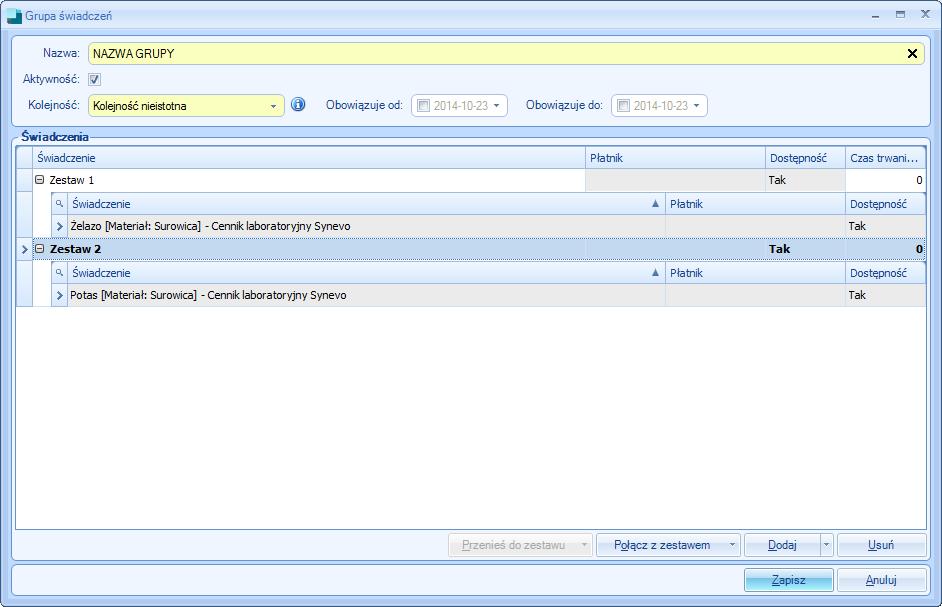Open the Kolejność nieistotna dropdown
The width and height of the screenshot is (942, 607).
coord(273,106)
